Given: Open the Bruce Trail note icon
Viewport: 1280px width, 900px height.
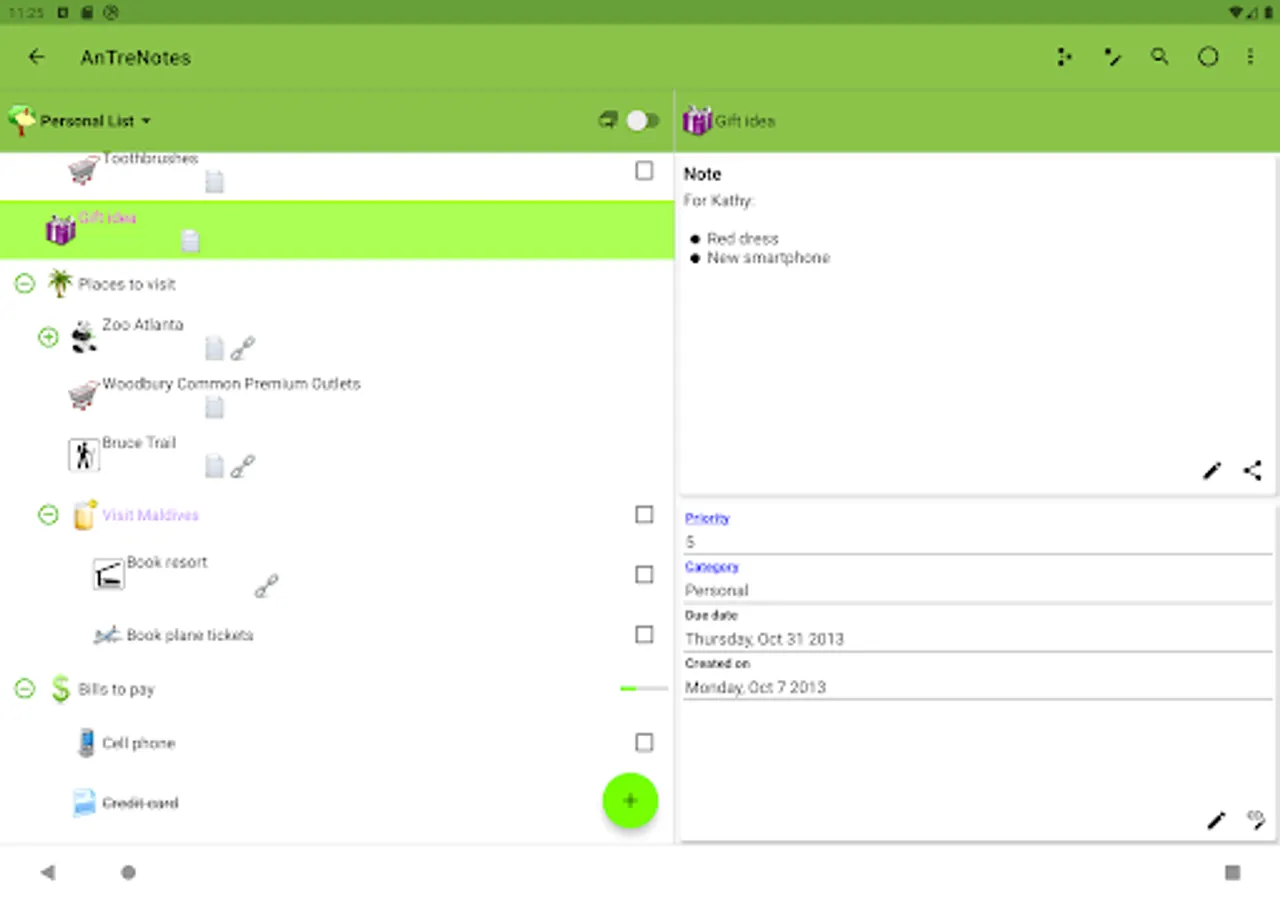Looking at the screenshot, I should tap(214, 466).
